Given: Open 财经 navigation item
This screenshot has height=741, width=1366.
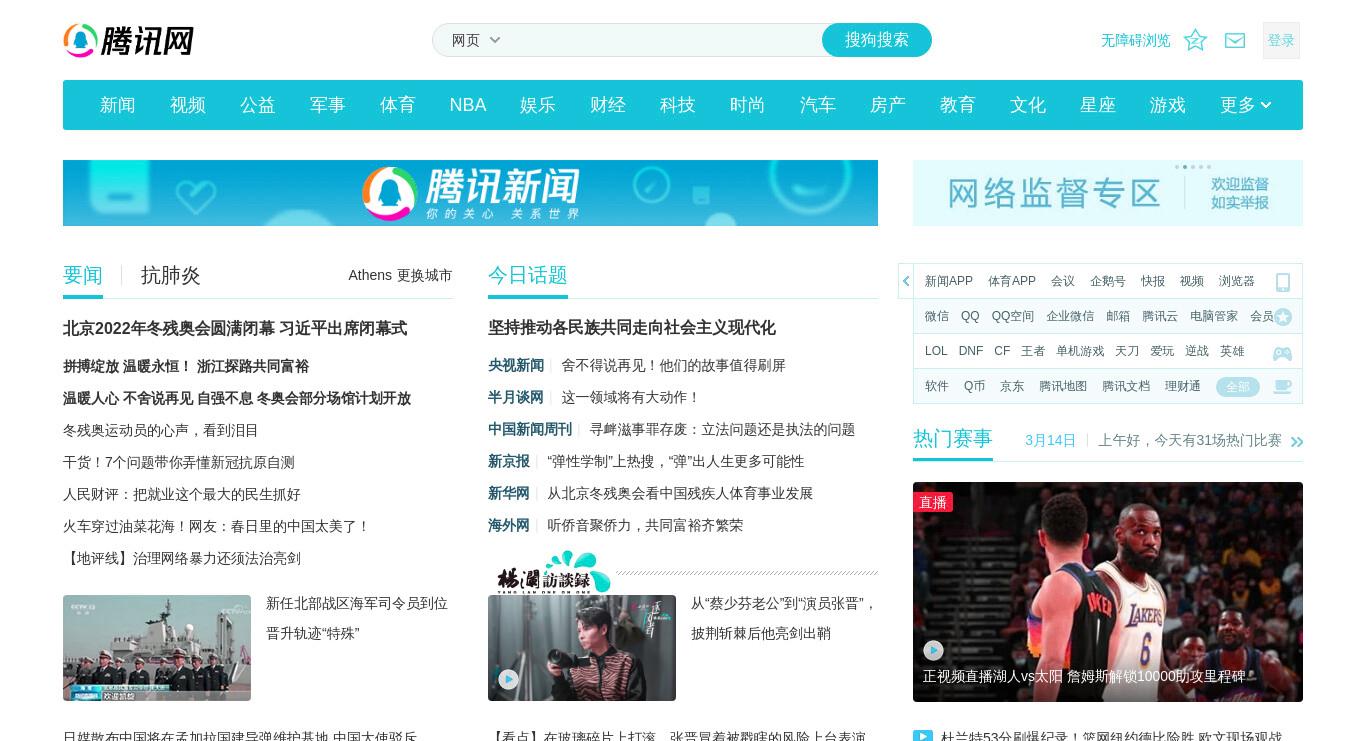Looking at the screenshot, I should coord(608,105).
